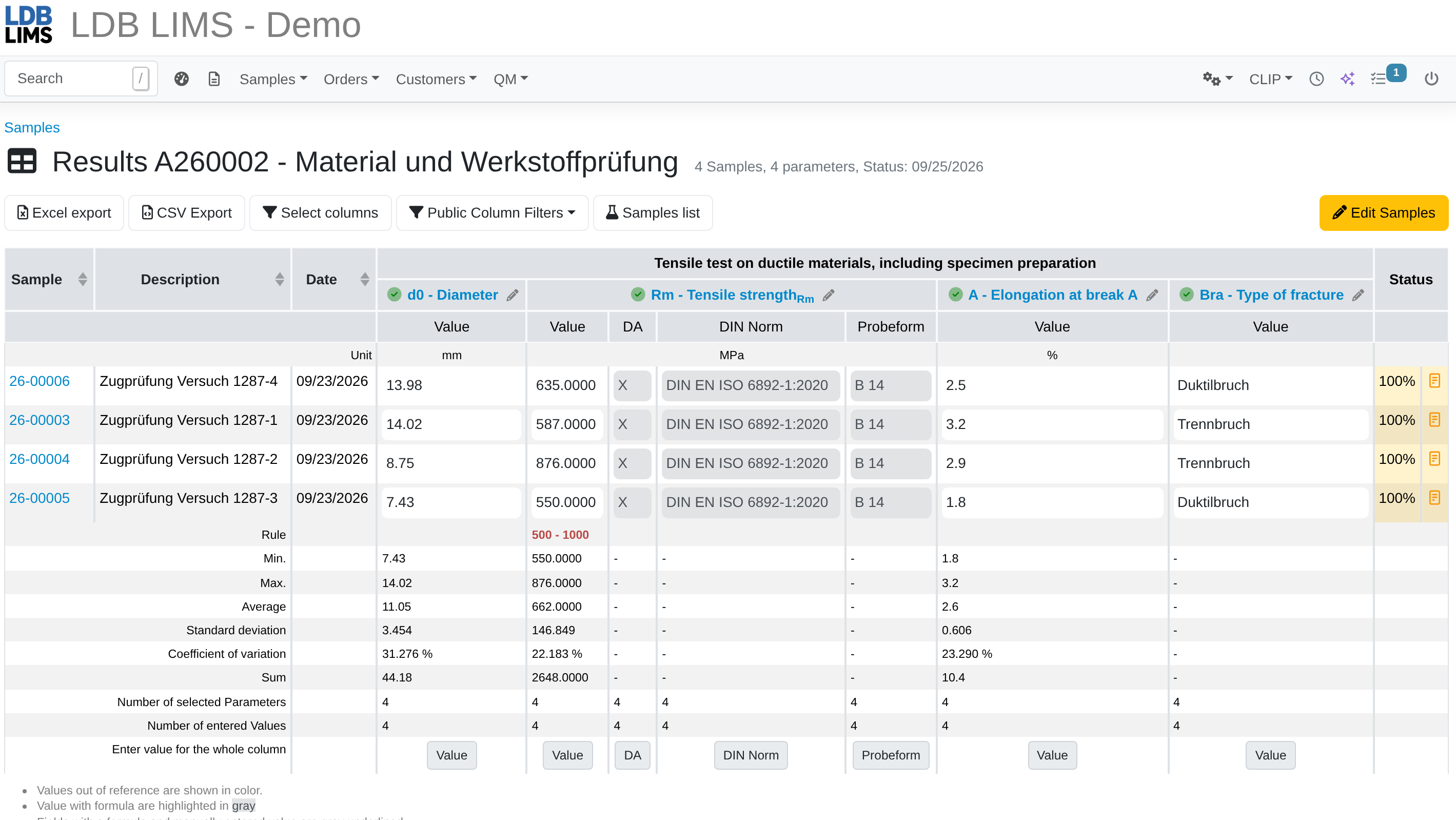Set whole-column Value for d0 - Diameter
The height and width of the screenshot is (820, 1456).
451,755
